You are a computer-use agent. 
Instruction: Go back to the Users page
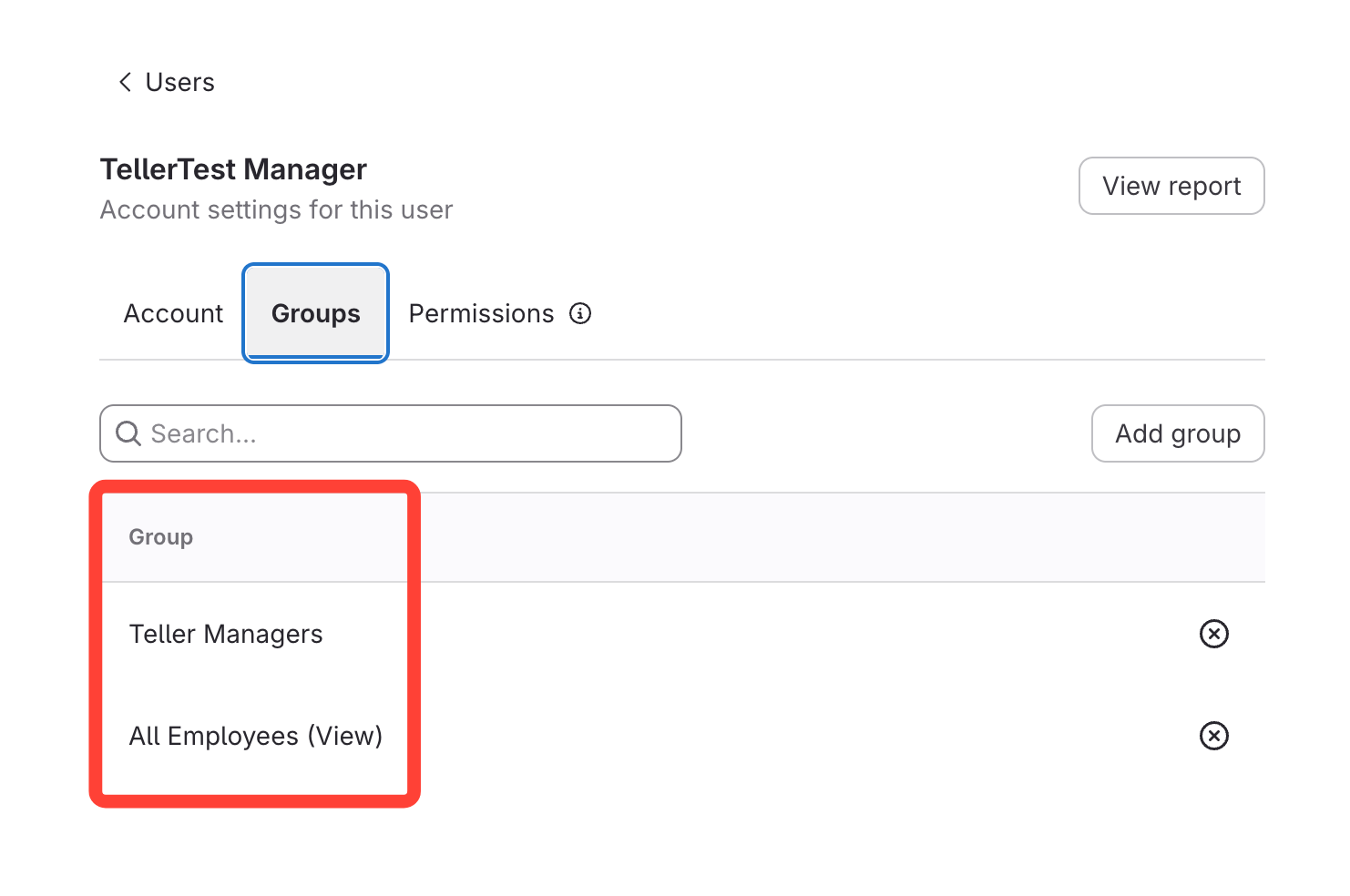coord(179,82)
